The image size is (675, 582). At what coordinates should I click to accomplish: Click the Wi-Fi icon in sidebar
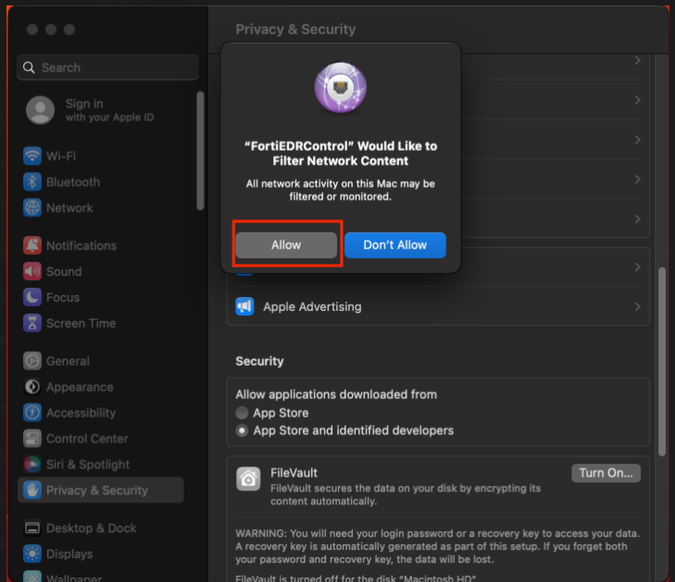coord(32,156)
